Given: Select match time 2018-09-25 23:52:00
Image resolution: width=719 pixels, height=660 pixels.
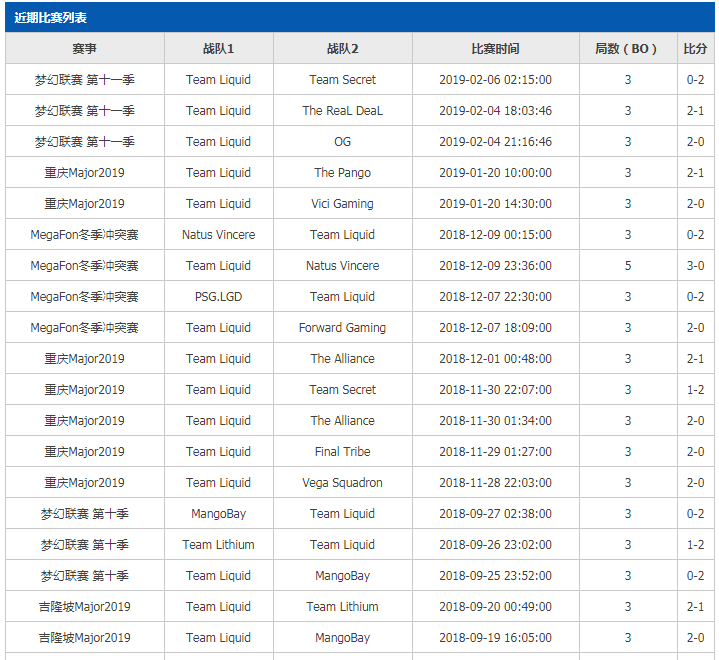Looking at the screenshot, I should (495, 576).
